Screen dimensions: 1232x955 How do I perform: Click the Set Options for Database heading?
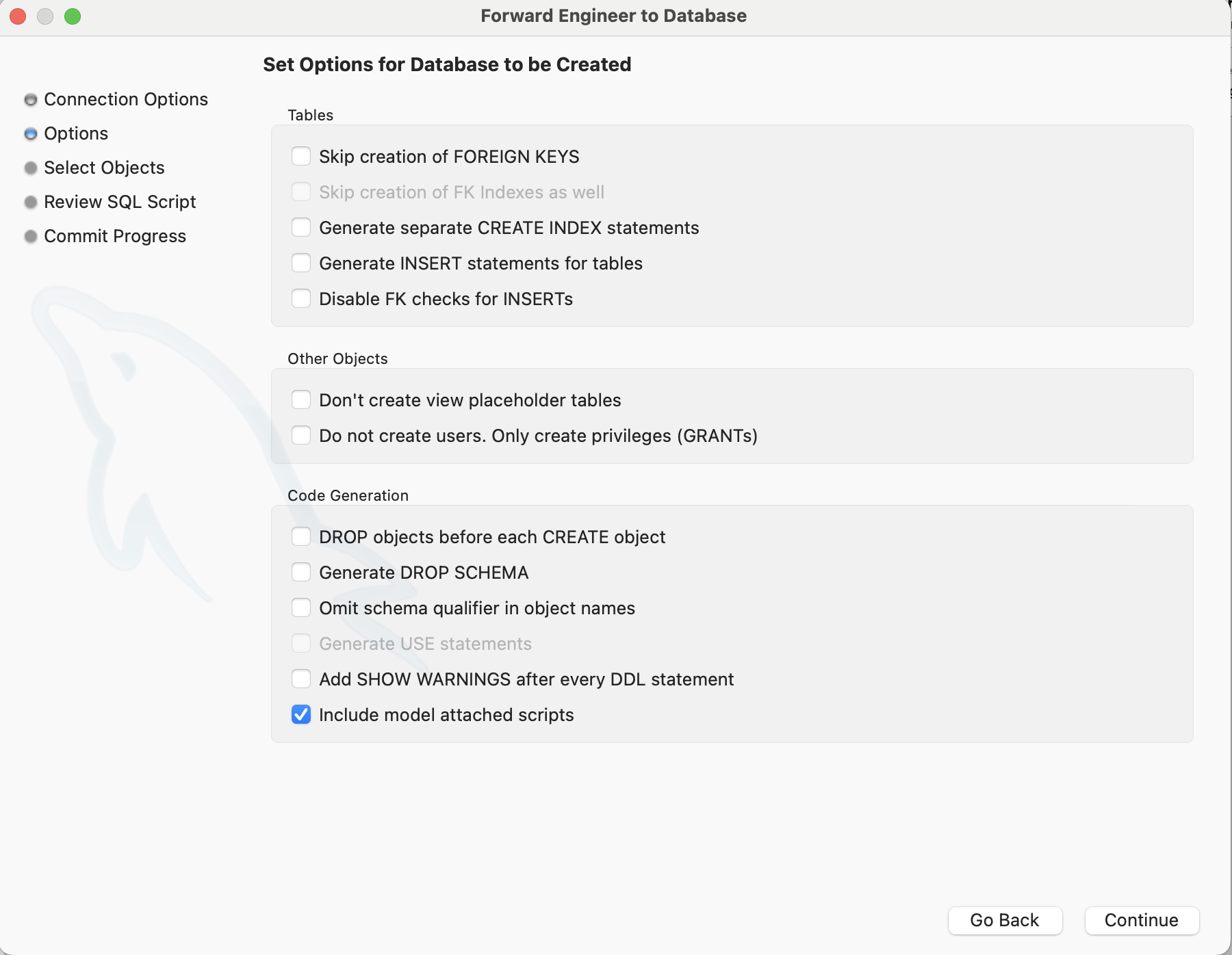click(447, 64)
